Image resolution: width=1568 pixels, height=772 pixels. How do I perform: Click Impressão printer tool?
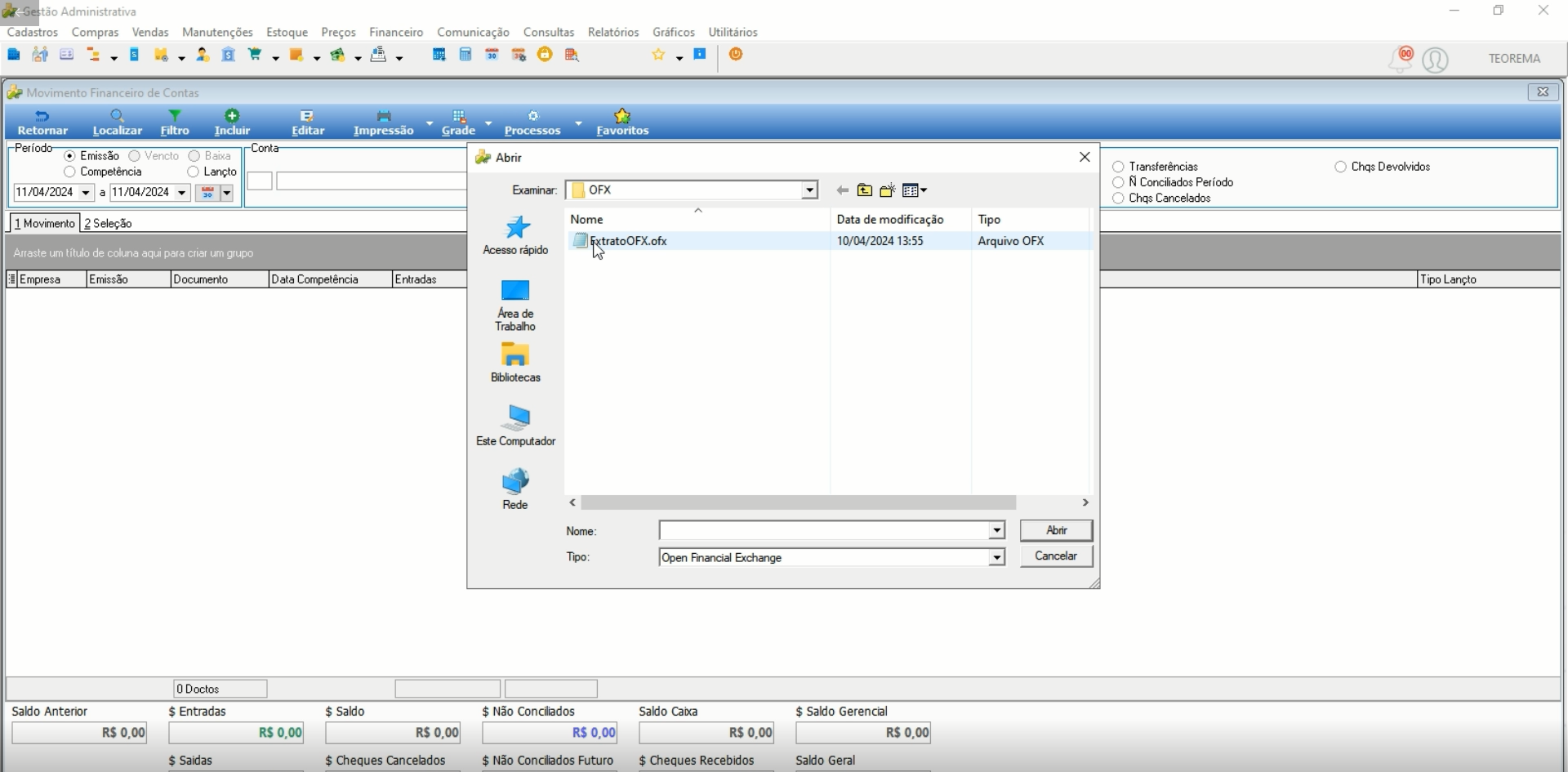pos(384,123)
